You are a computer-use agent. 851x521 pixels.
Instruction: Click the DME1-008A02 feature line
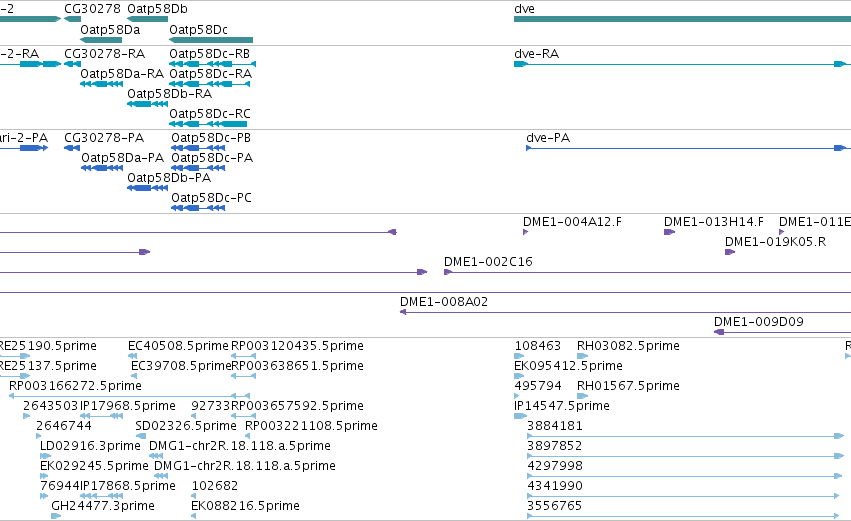coord(625,312)
